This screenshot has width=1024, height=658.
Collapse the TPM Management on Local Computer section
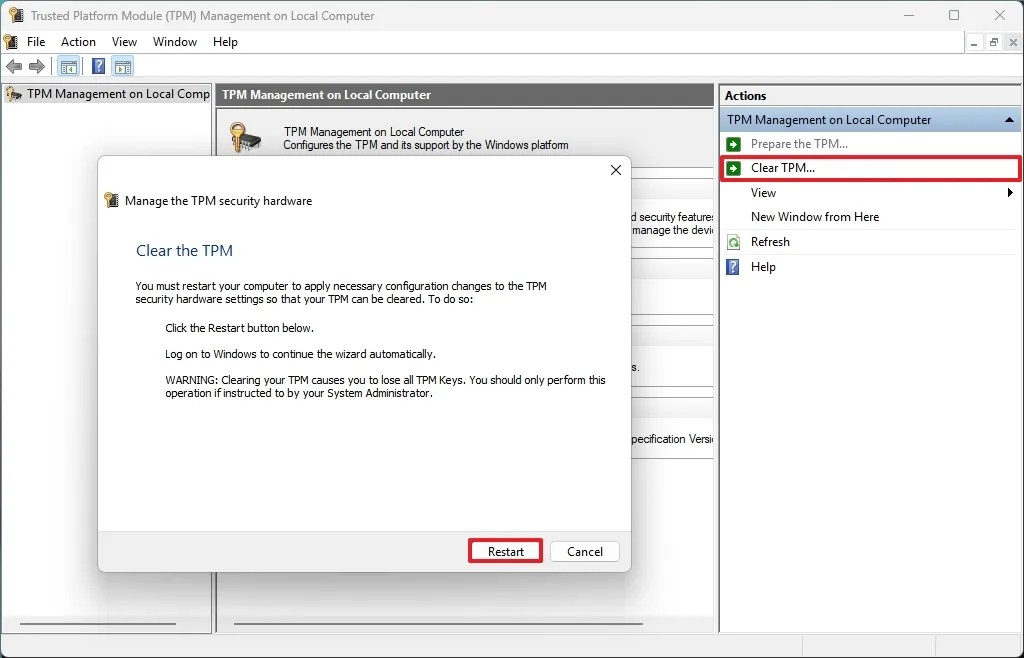[1009, 119]
